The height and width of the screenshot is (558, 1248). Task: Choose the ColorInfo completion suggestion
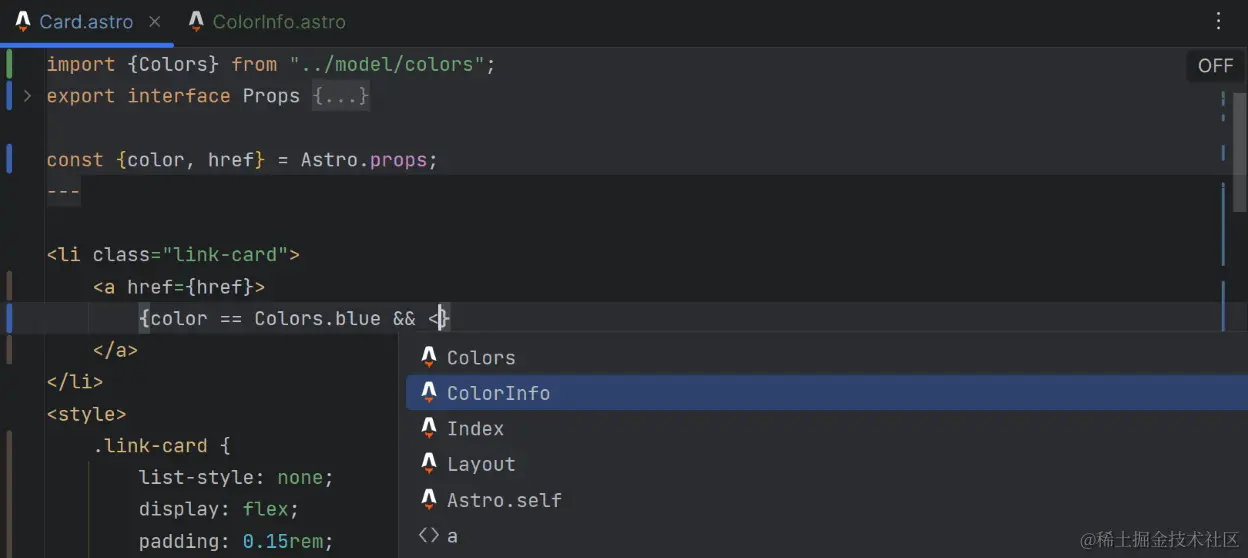click(498, 393)
